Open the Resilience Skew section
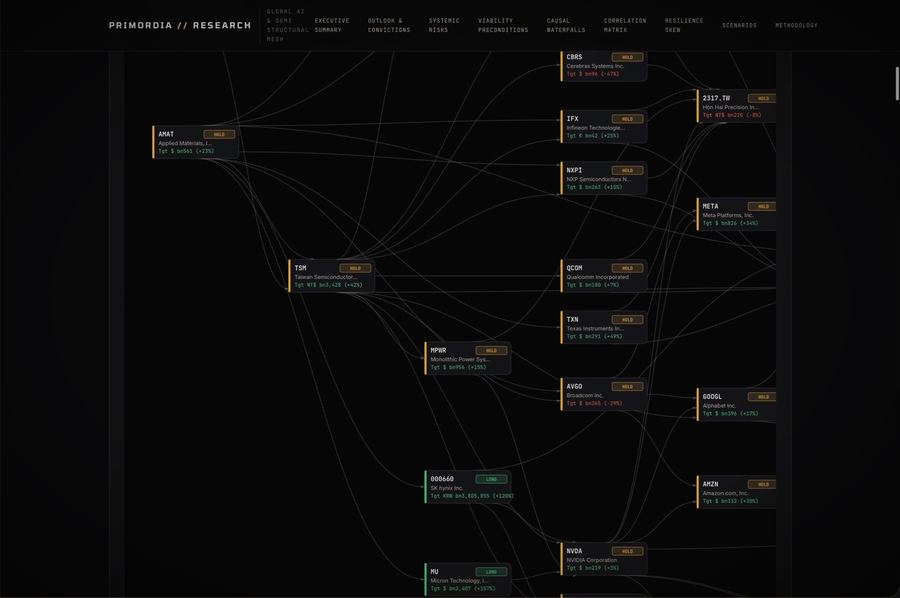This screenshot has width=900, height=598. tap(684, 25)
